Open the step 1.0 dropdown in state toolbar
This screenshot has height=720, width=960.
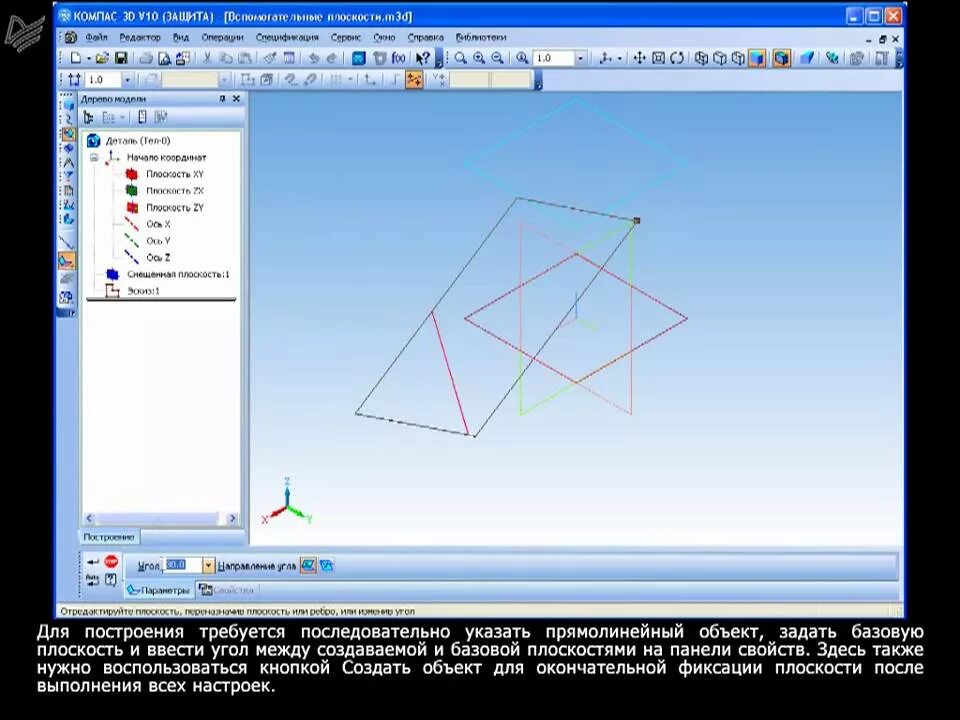pyautogui.click(x=127, y=80)
